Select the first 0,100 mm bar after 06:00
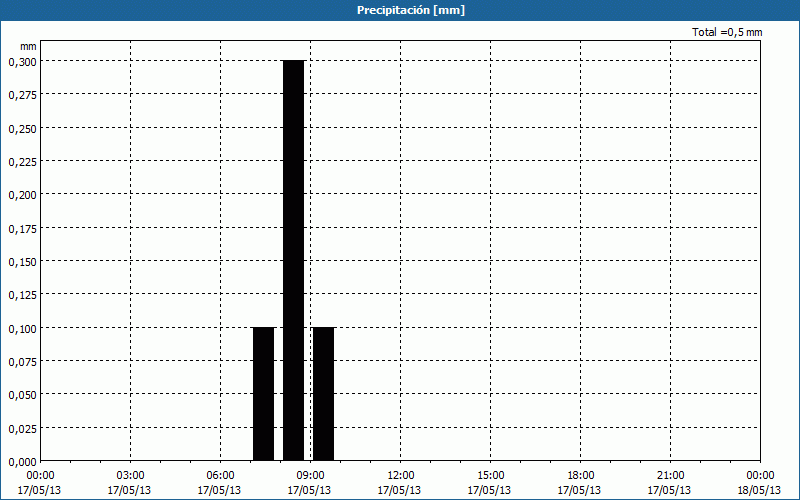Image resolution: width=800 pixels, height=500 pixels. (x=264, y=394)
